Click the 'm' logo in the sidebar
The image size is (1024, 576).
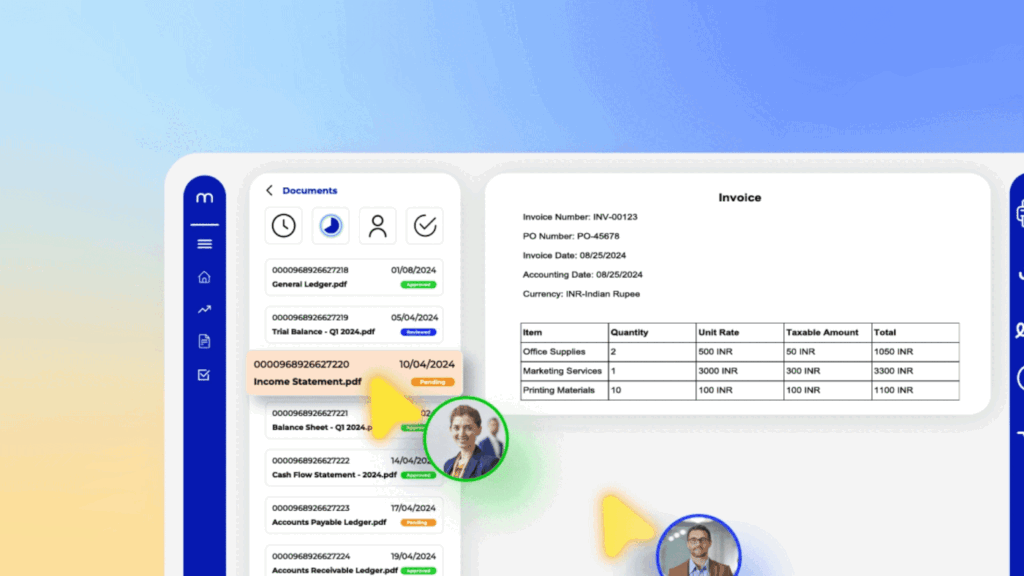point(204,200)
